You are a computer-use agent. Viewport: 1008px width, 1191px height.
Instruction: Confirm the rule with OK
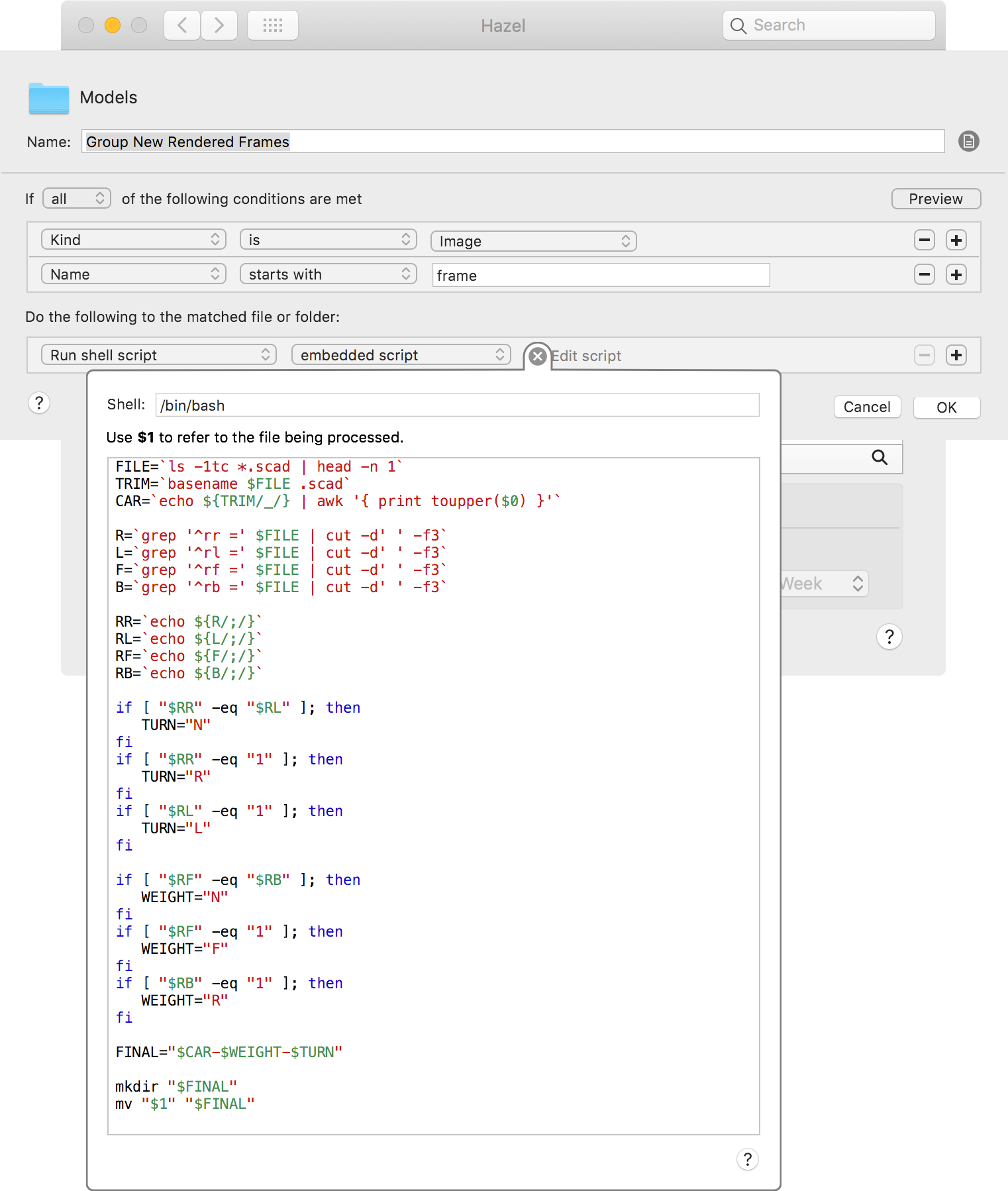pos(946,407)
